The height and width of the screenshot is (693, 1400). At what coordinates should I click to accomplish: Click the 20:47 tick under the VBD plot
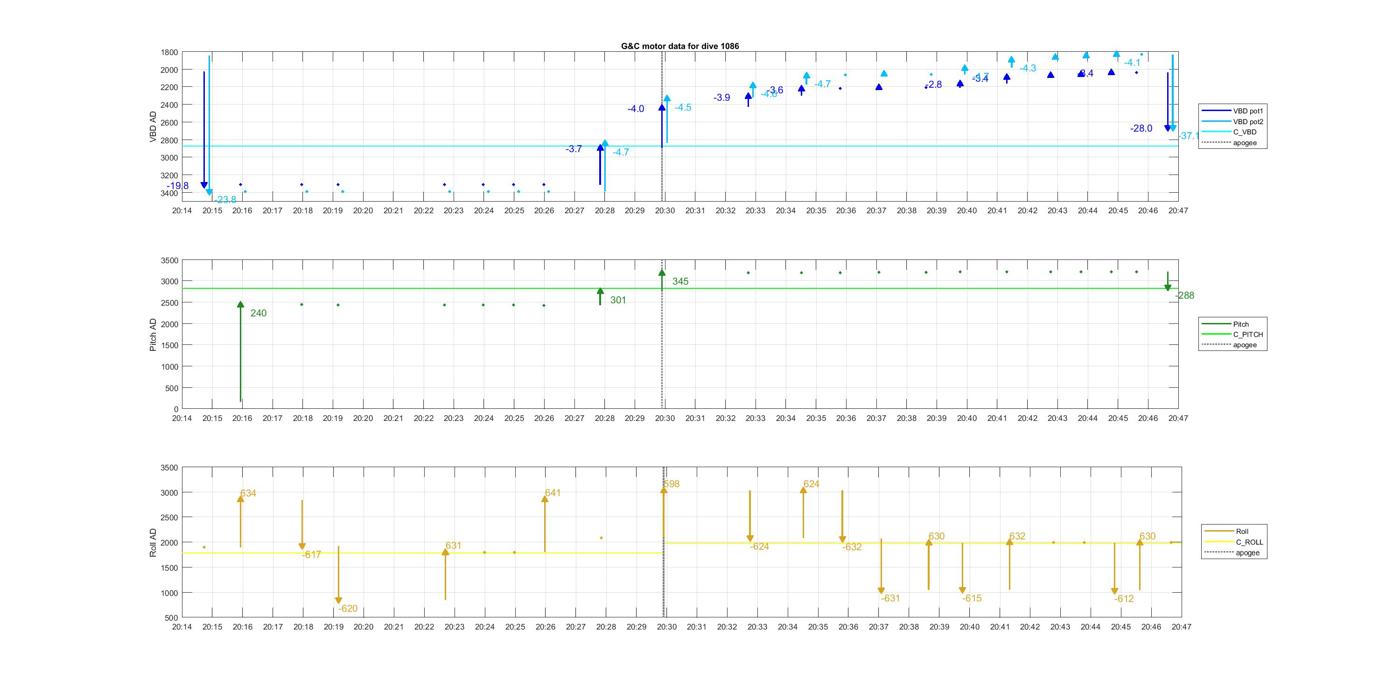click(x=1178, y=211)
